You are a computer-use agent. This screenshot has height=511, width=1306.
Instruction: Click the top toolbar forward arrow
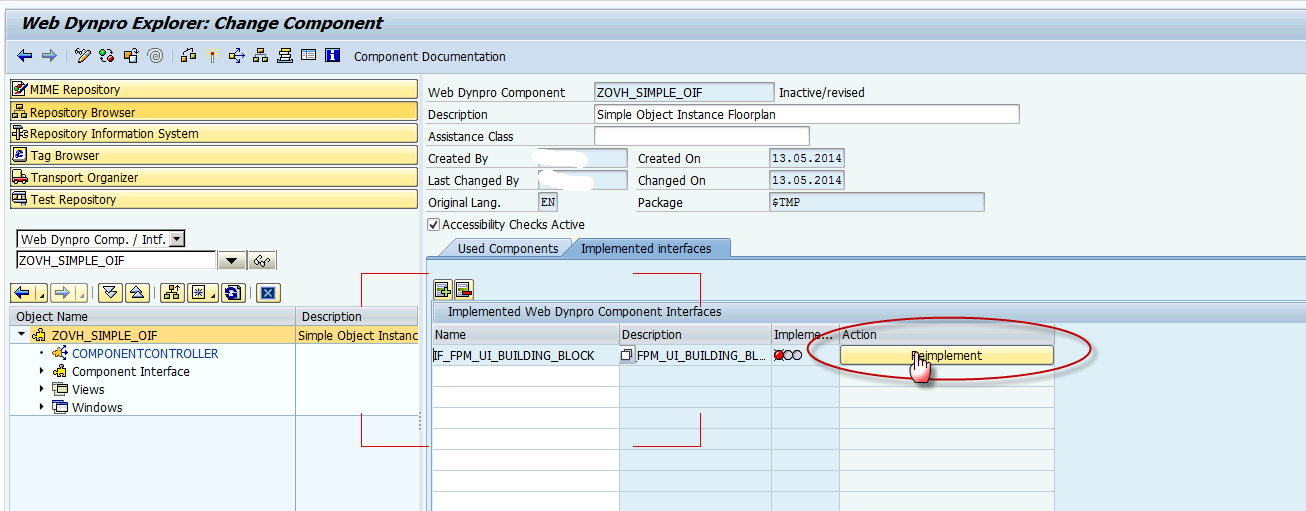tap(49, 56)
